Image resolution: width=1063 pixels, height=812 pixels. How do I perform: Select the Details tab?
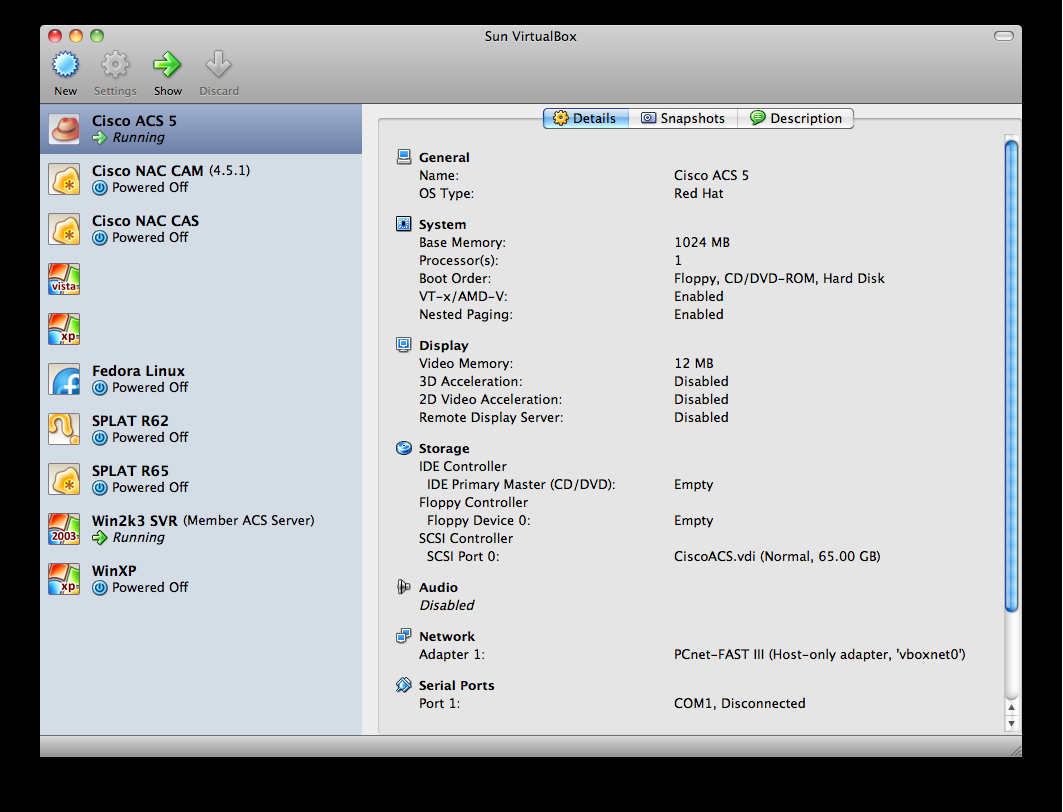[x=585, y=118]
